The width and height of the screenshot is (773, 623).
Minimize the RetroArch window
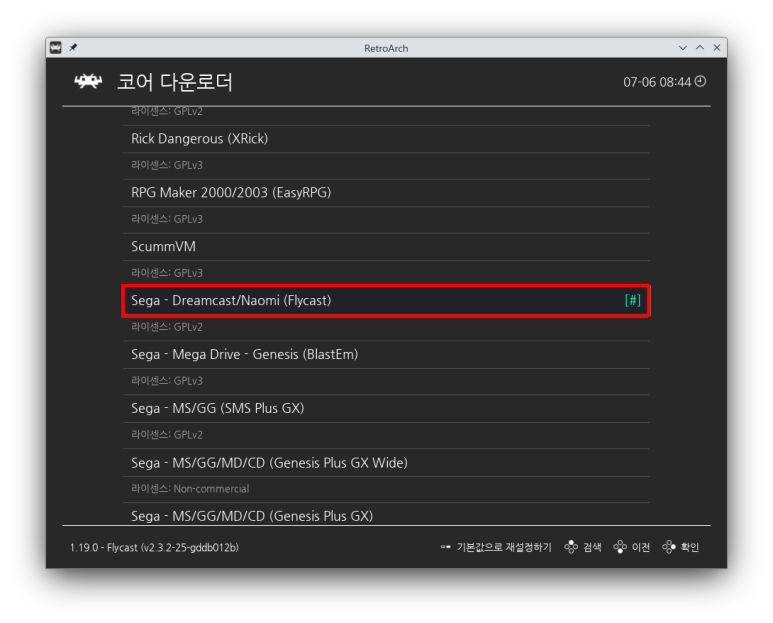[683, 48]
